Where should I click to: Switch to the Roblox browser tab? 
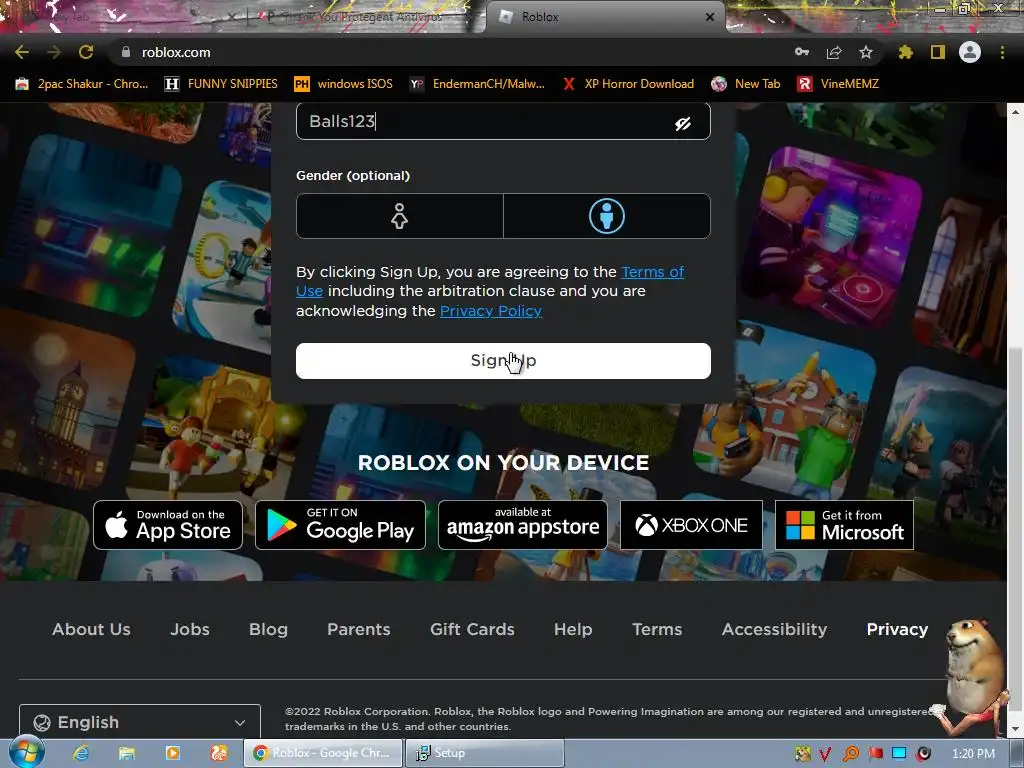coord(605,17)
